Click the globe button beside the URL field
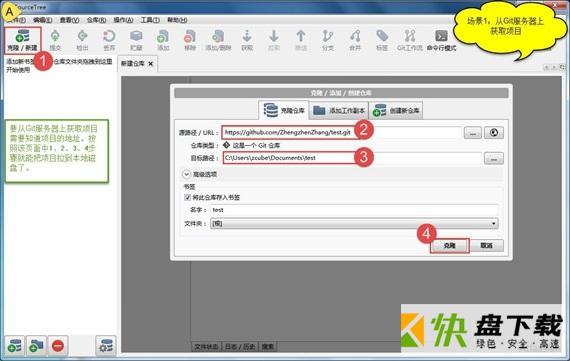Screen dimensions: 570x361 (x=494, y=133)
